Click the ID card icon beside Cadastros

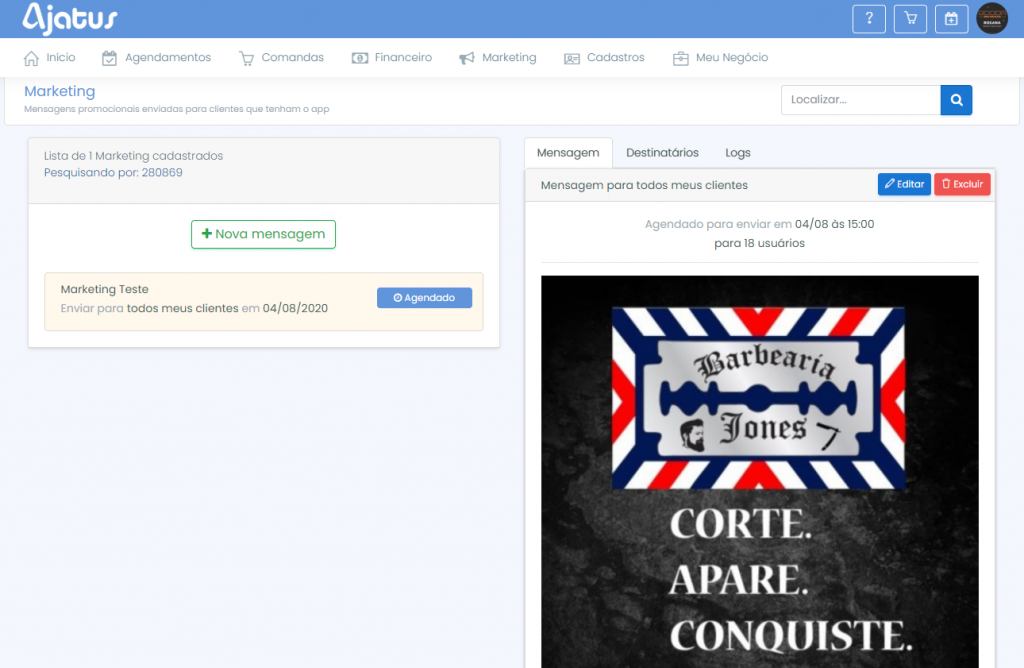coord(572,59)
